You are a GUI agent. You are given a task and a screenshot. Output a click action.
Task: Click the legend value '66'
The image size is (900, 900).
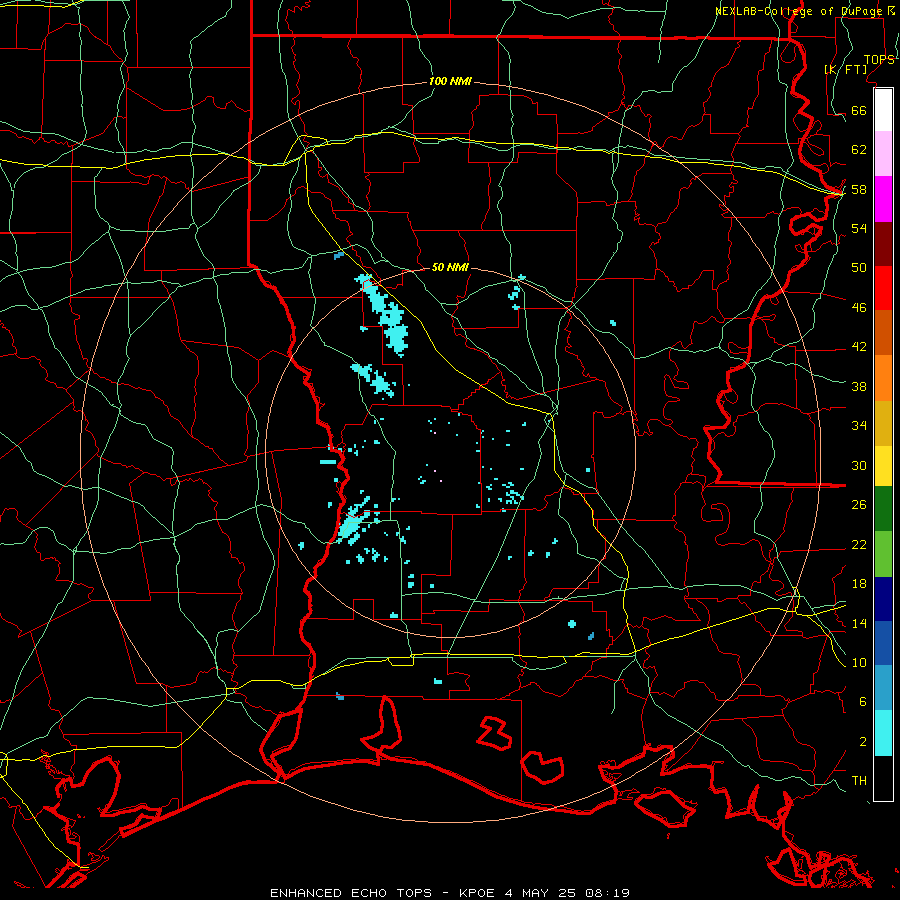(x=859, y=110)
